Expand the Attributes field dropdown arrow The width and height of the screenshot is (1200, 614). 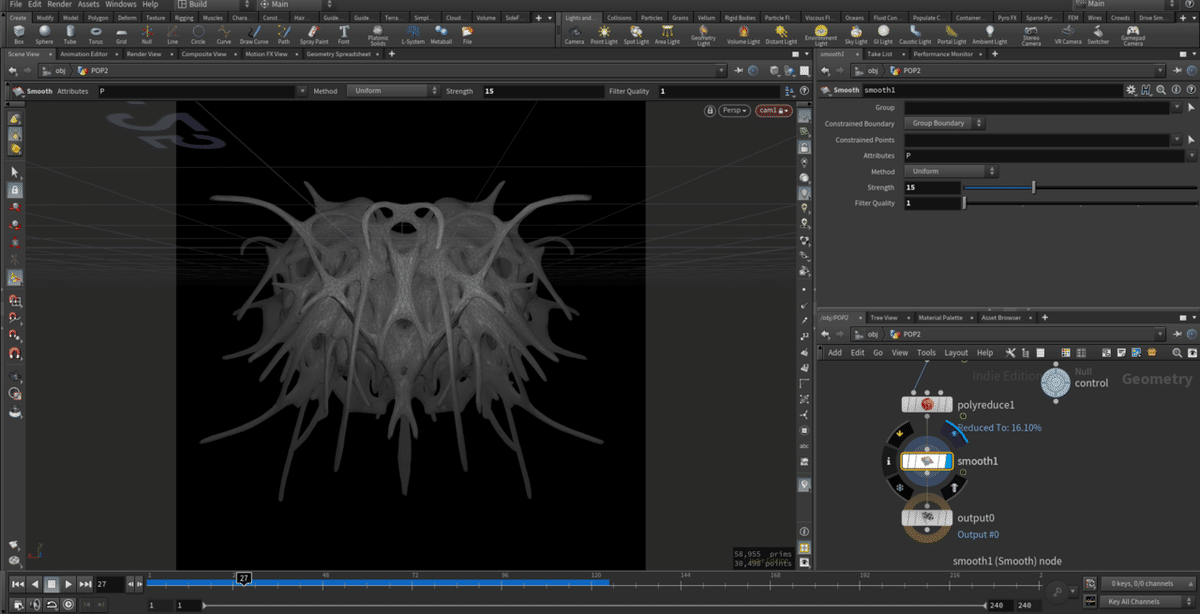1191,156
